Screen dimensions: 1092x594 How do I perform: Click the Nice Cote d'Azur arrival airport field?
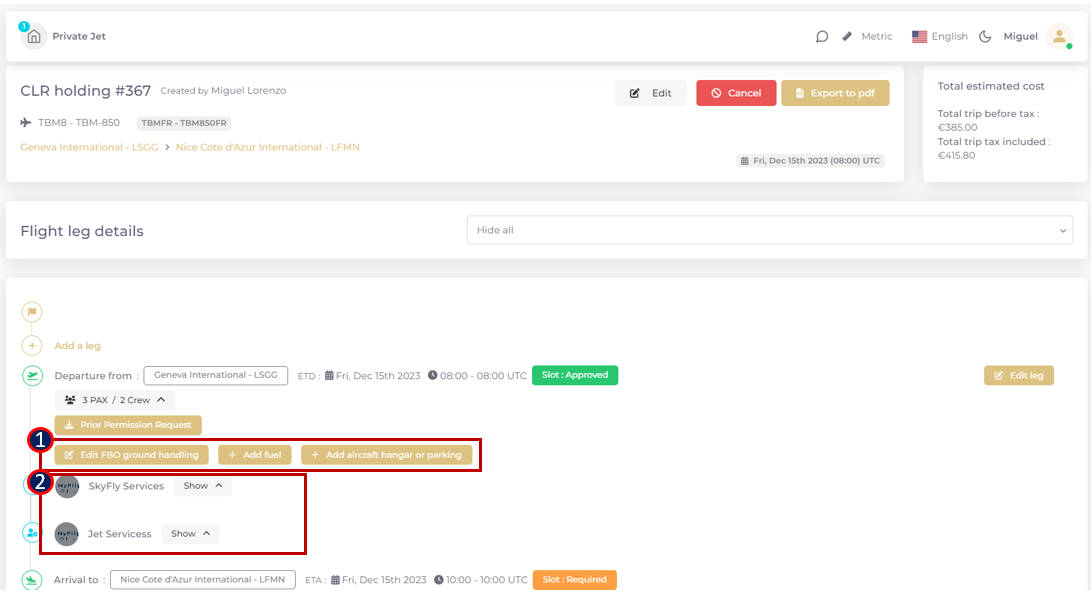point(202,580)
